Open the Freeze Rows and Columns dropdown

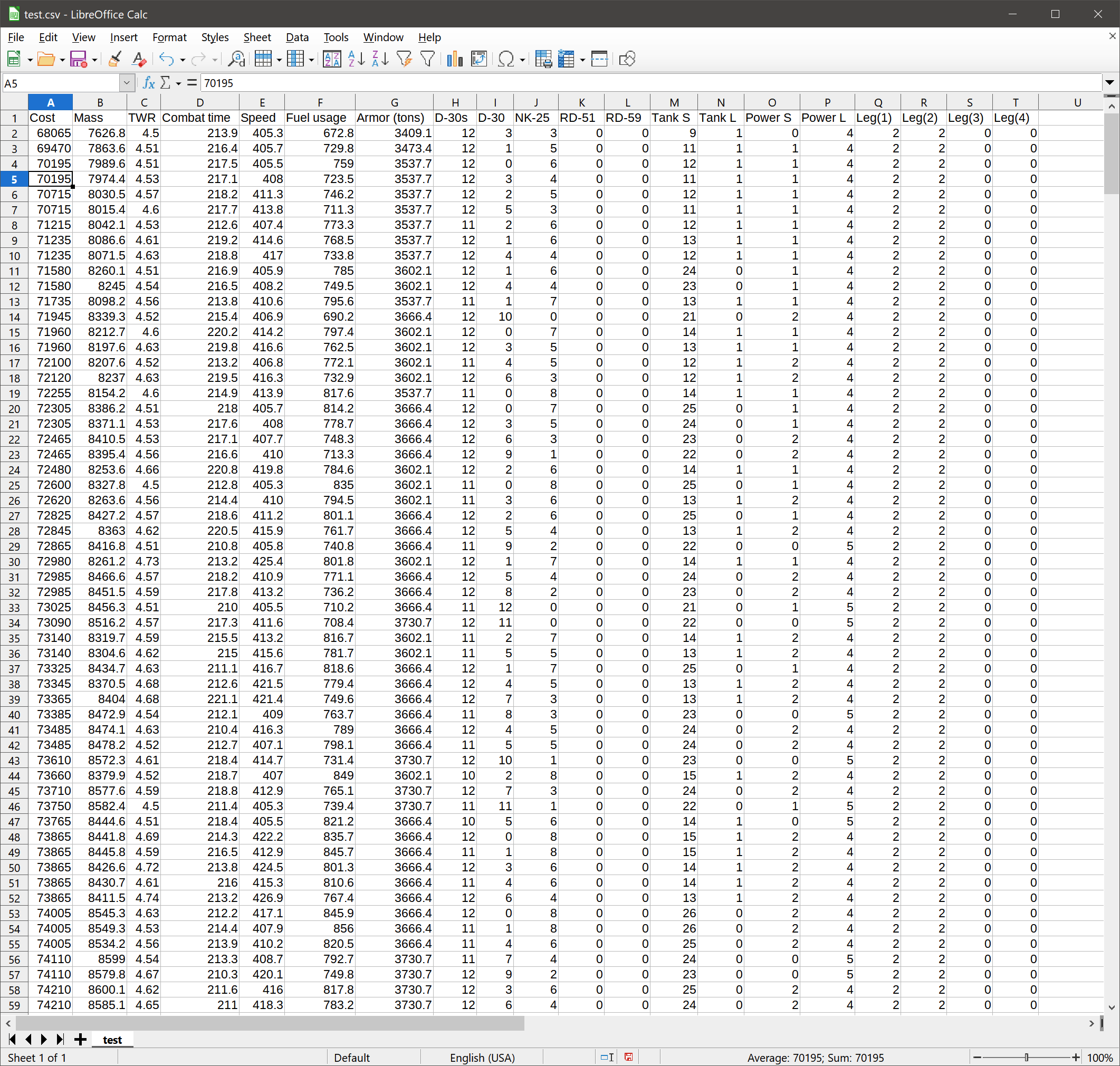(x=582, y=60)
